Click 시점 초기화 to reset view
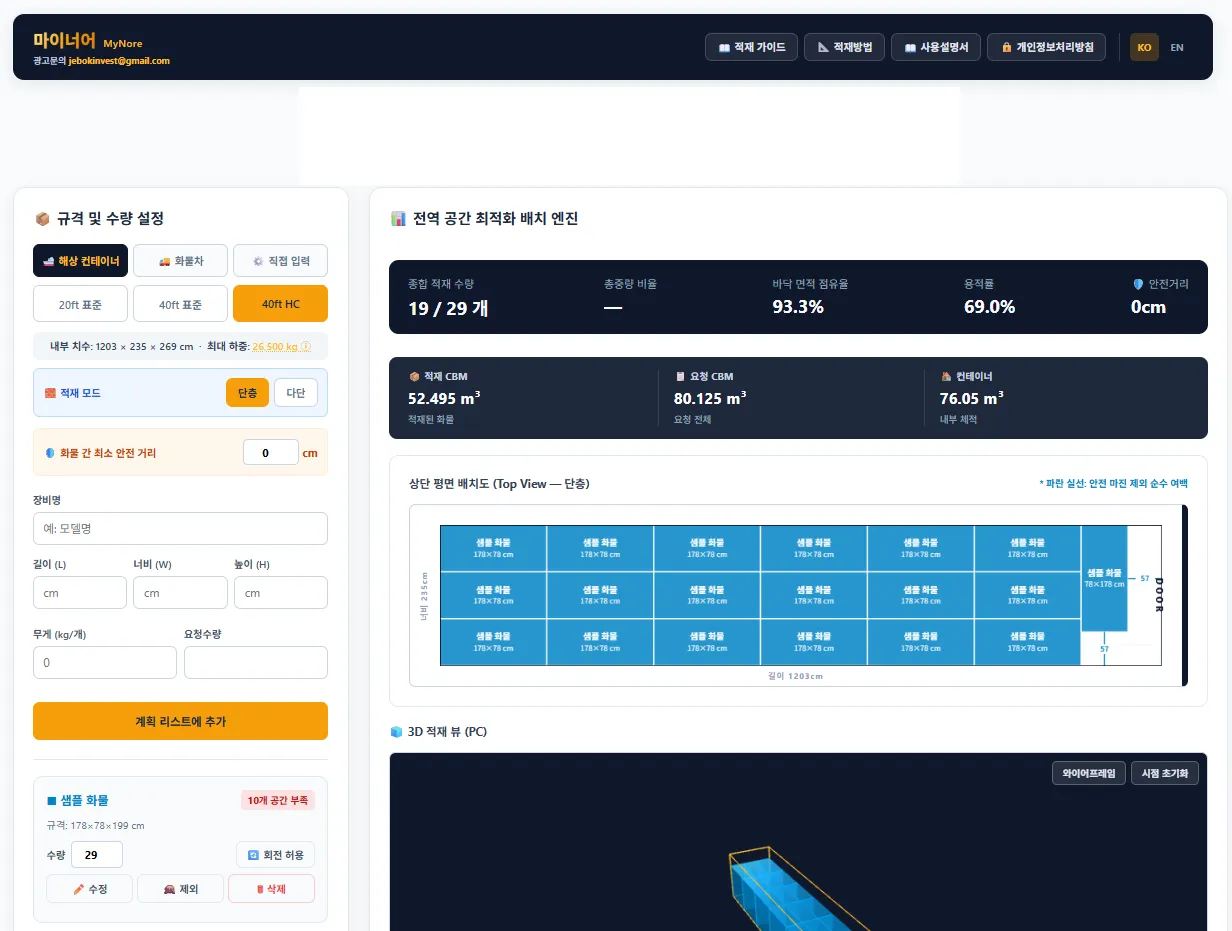Screen dimensions: 1232x931 click(x=1165, y=773)
